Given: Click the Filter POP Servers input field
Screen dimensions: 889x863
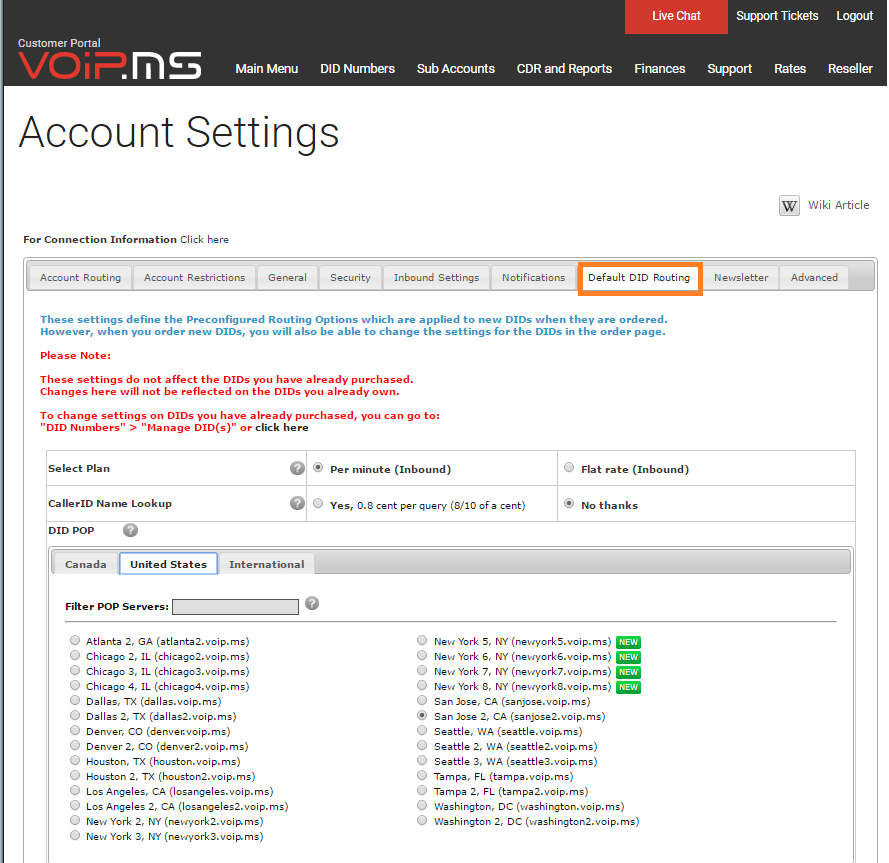Looking at the screenshot, I should tap(235, 606).
